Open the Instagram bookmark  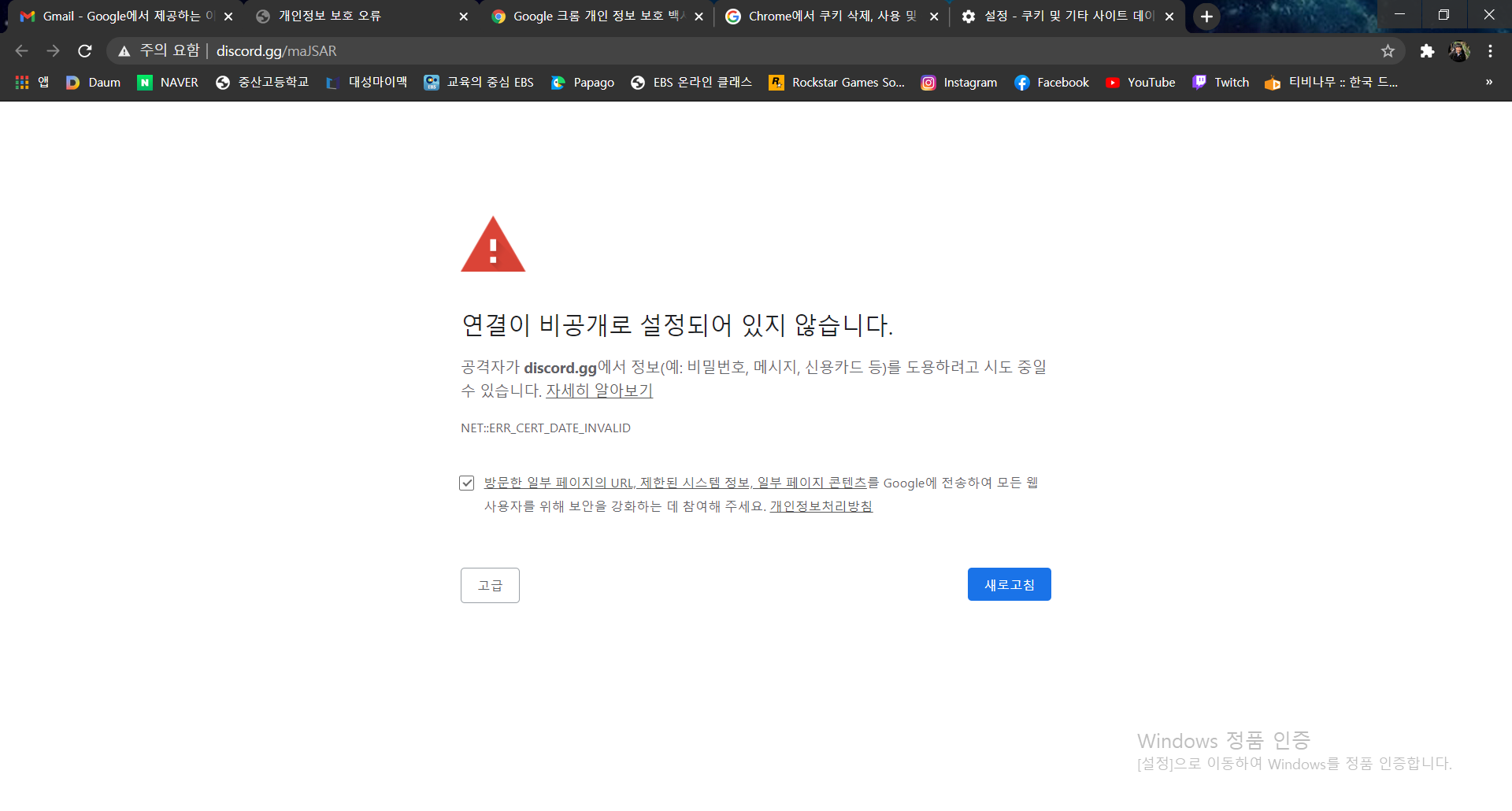pos(958,82)
